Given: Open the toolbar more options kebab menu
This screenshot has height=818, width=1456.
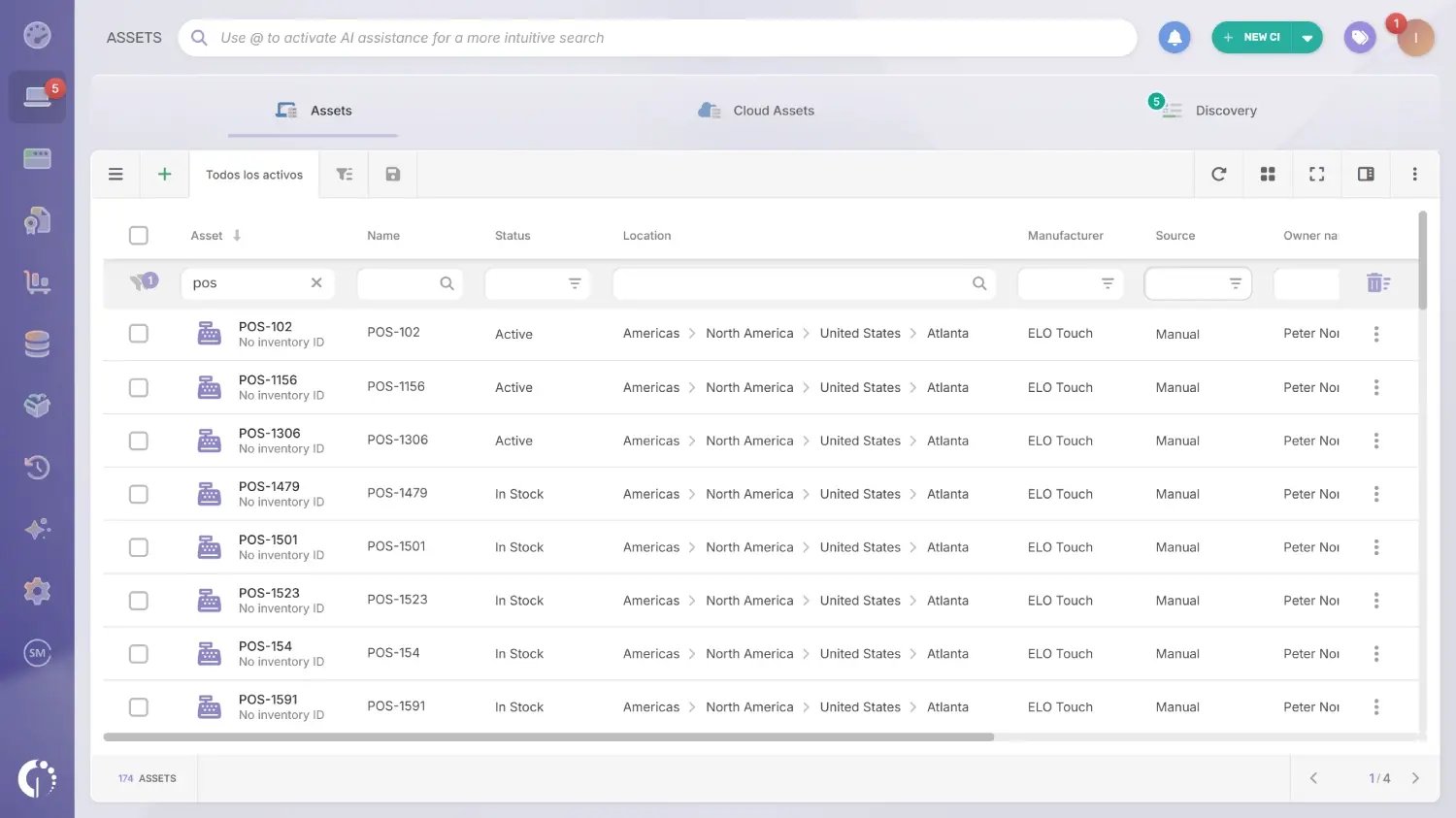Looking at the screenshot, I should tap(1415, 175).
